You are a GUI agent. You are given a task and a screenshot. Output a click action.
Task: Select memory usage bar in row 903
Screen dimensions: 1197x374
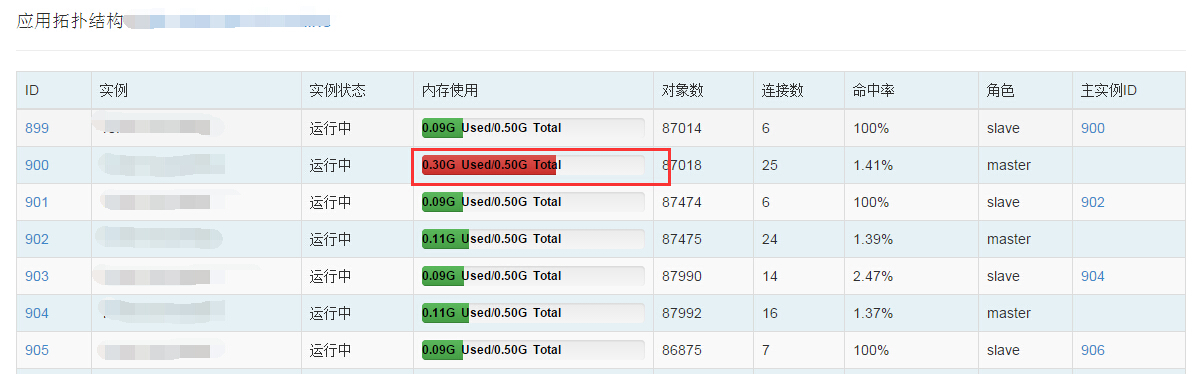click(533, 276)
